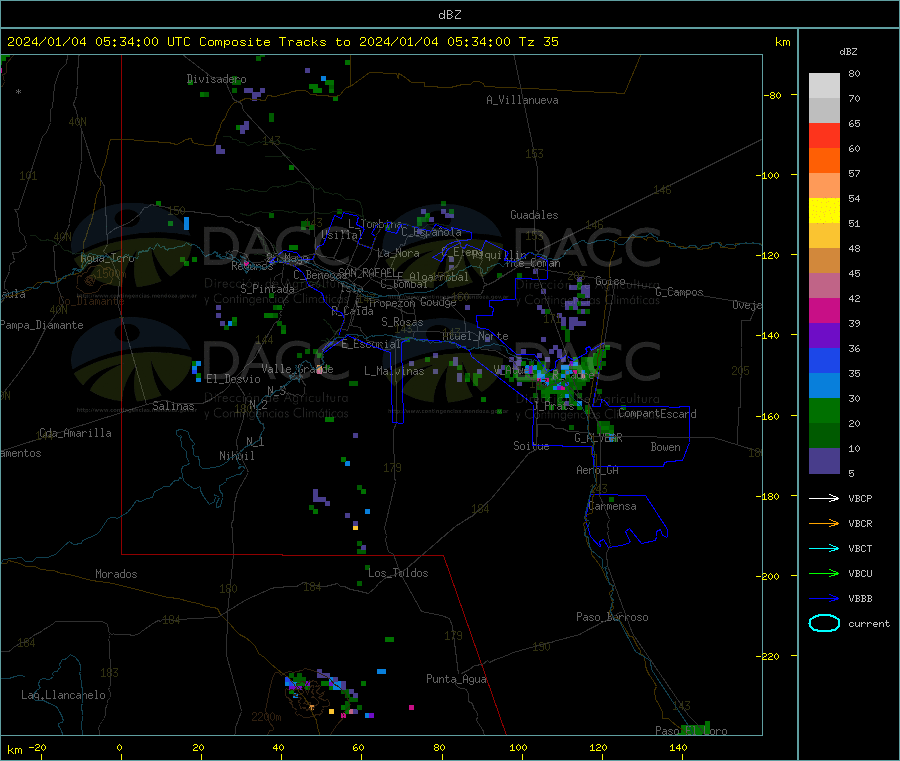Click the VBCR orange arrow legend icon

pos(824,523)
